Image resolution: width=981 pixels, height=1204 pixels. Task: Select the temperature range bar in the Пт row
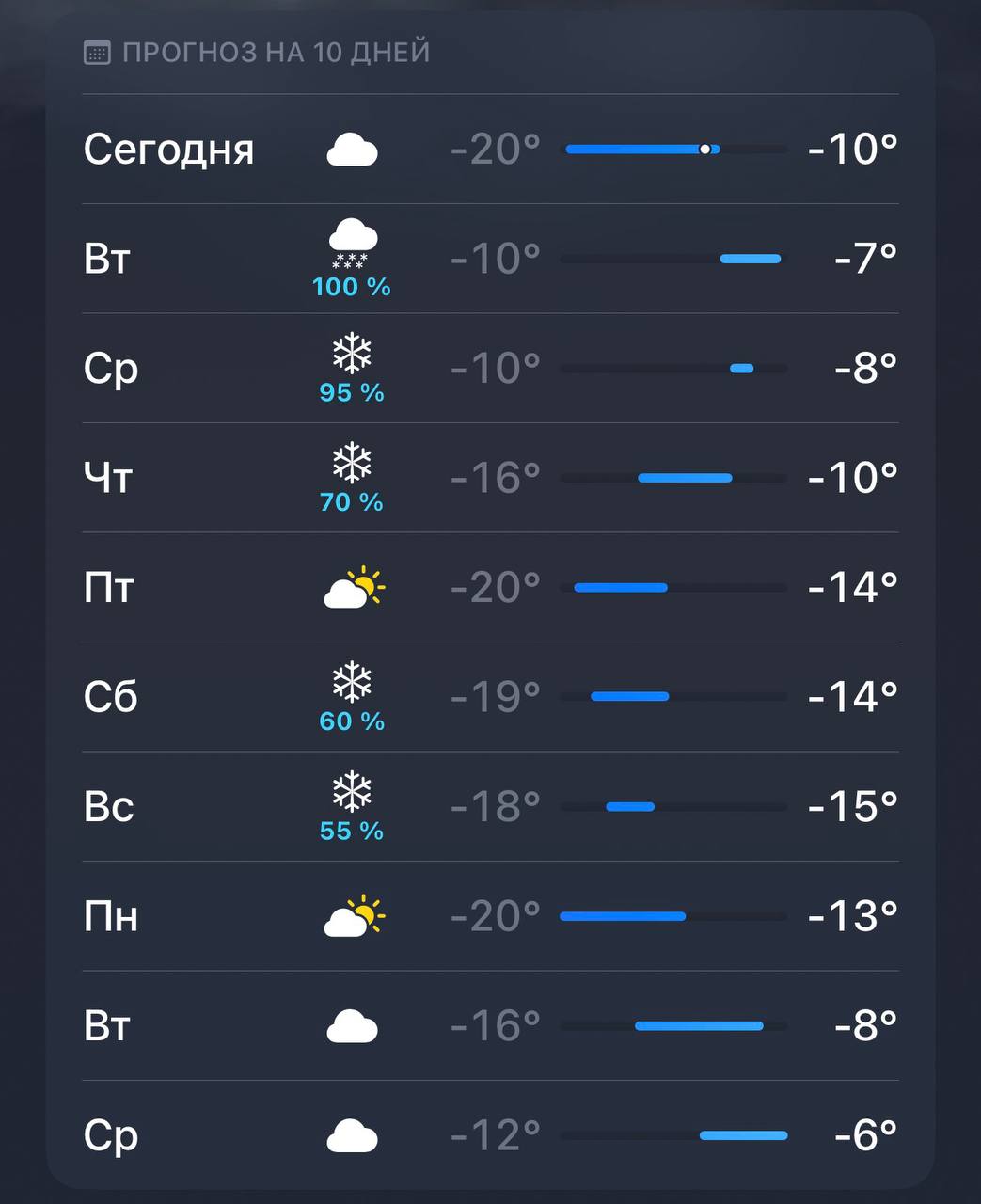[x=621, y=588]
